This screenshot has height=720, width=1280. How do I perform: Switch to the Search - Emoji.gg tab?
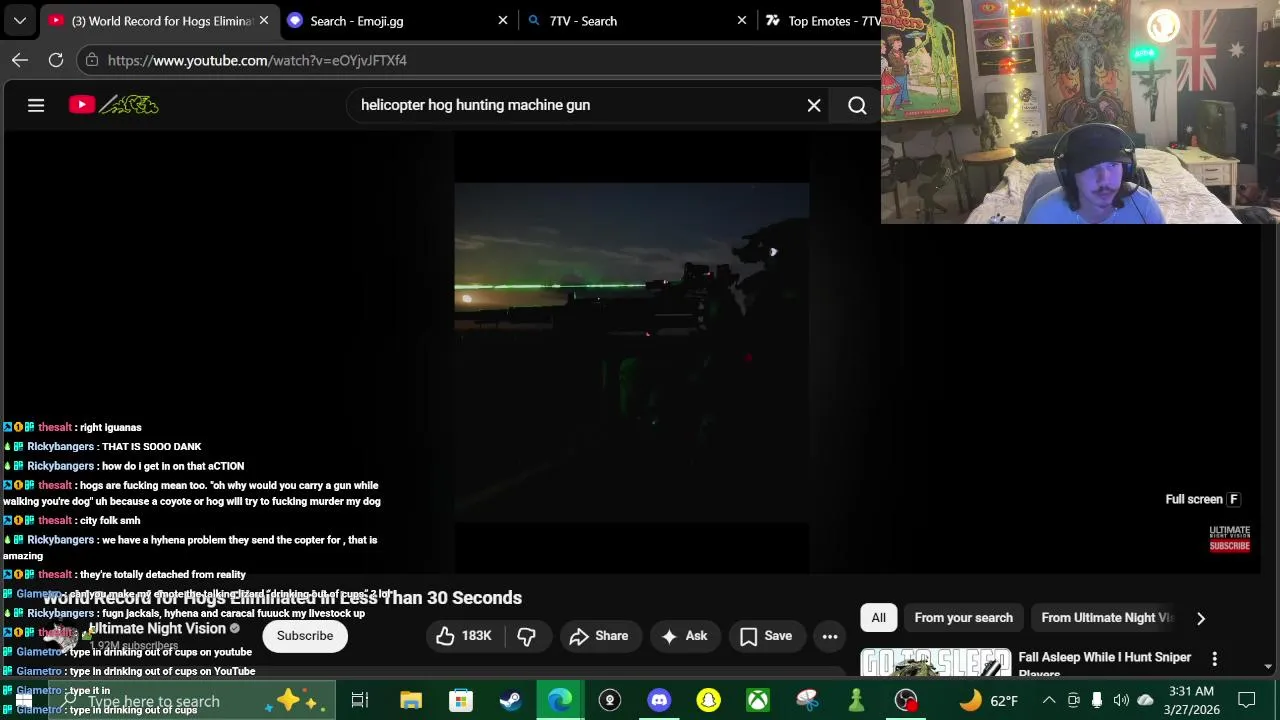click(x=398, y=20)
